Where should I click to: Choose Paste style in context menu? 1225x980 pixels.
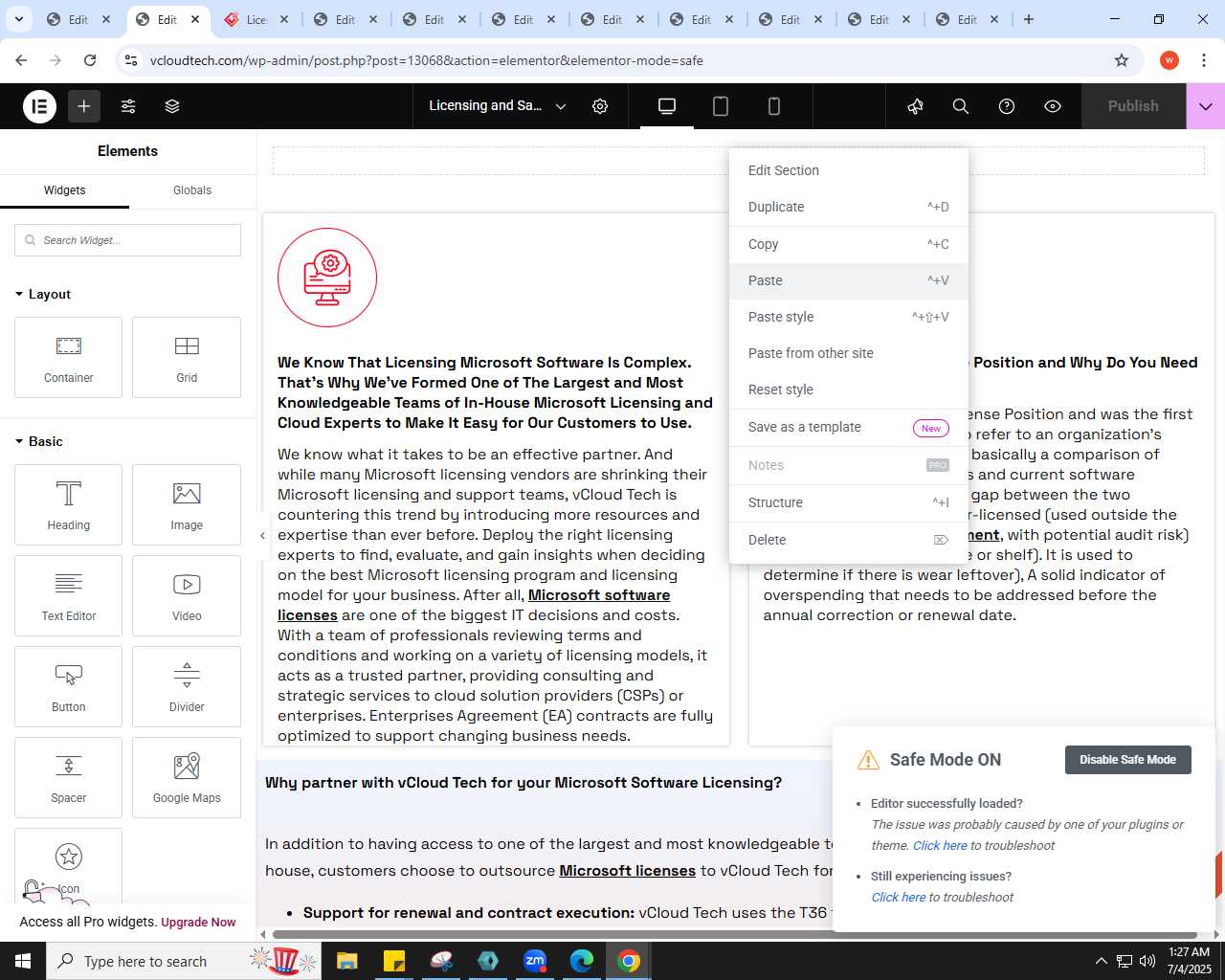coord(849,317)
